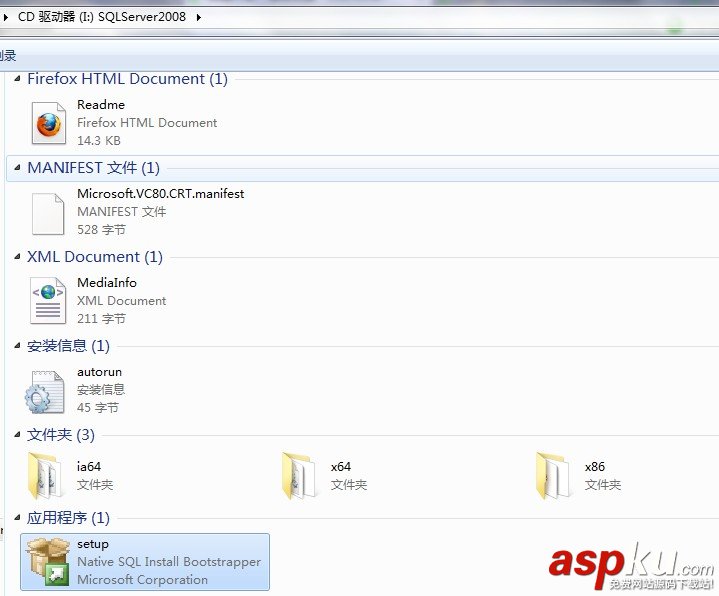The height and width of the screenshot is (596, 719).
Task: Select the MediaInfo XML document icon
Action: 48,301
